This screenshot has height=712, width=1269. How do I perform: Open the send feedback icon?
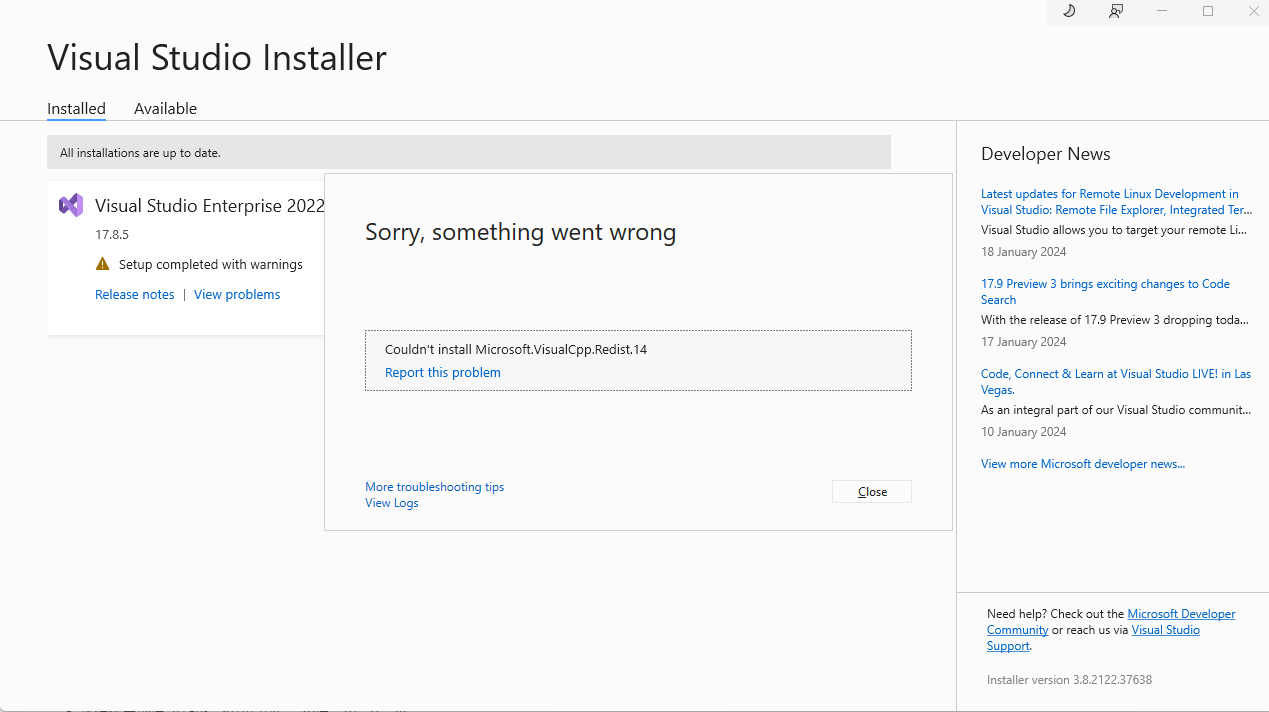1116,11
